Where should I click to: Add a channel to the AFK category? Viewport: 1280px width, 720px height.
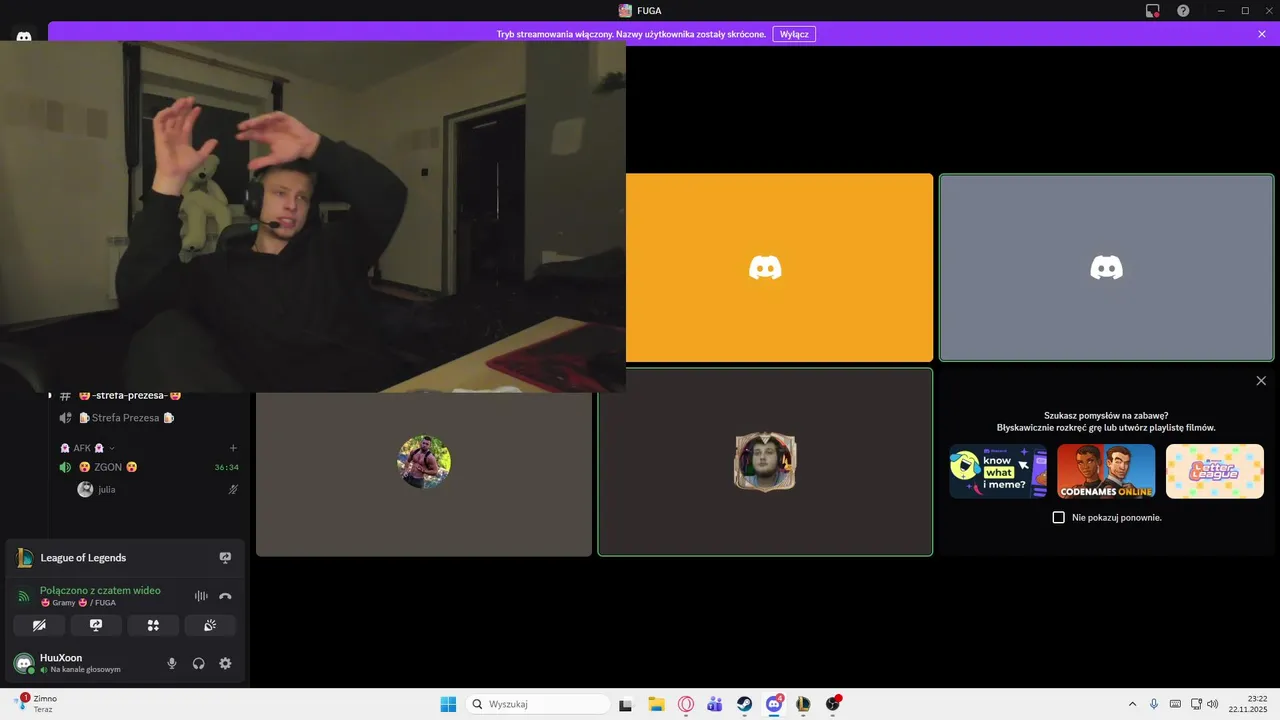[233, 448]
